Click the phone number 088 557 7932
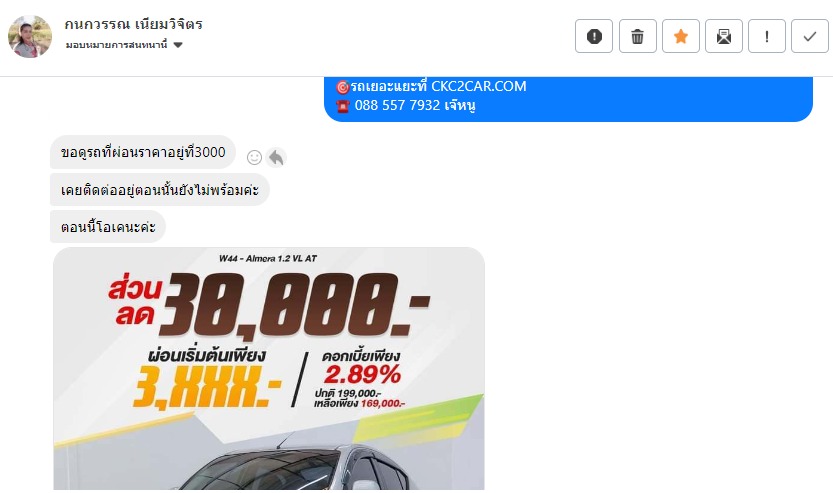833x493 pixels. [397, 105]
